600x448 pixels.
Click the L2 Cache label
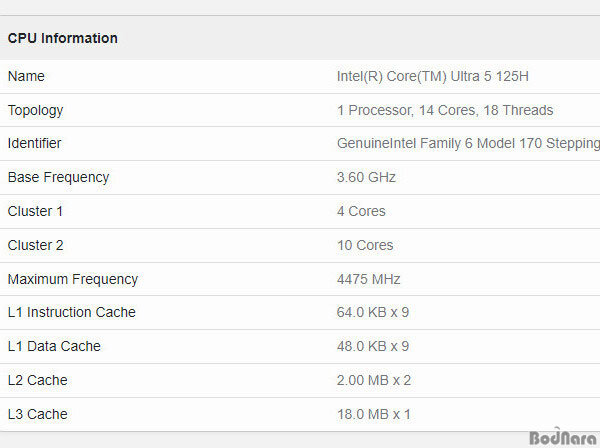pyautogui.click(x=38, y=380)
